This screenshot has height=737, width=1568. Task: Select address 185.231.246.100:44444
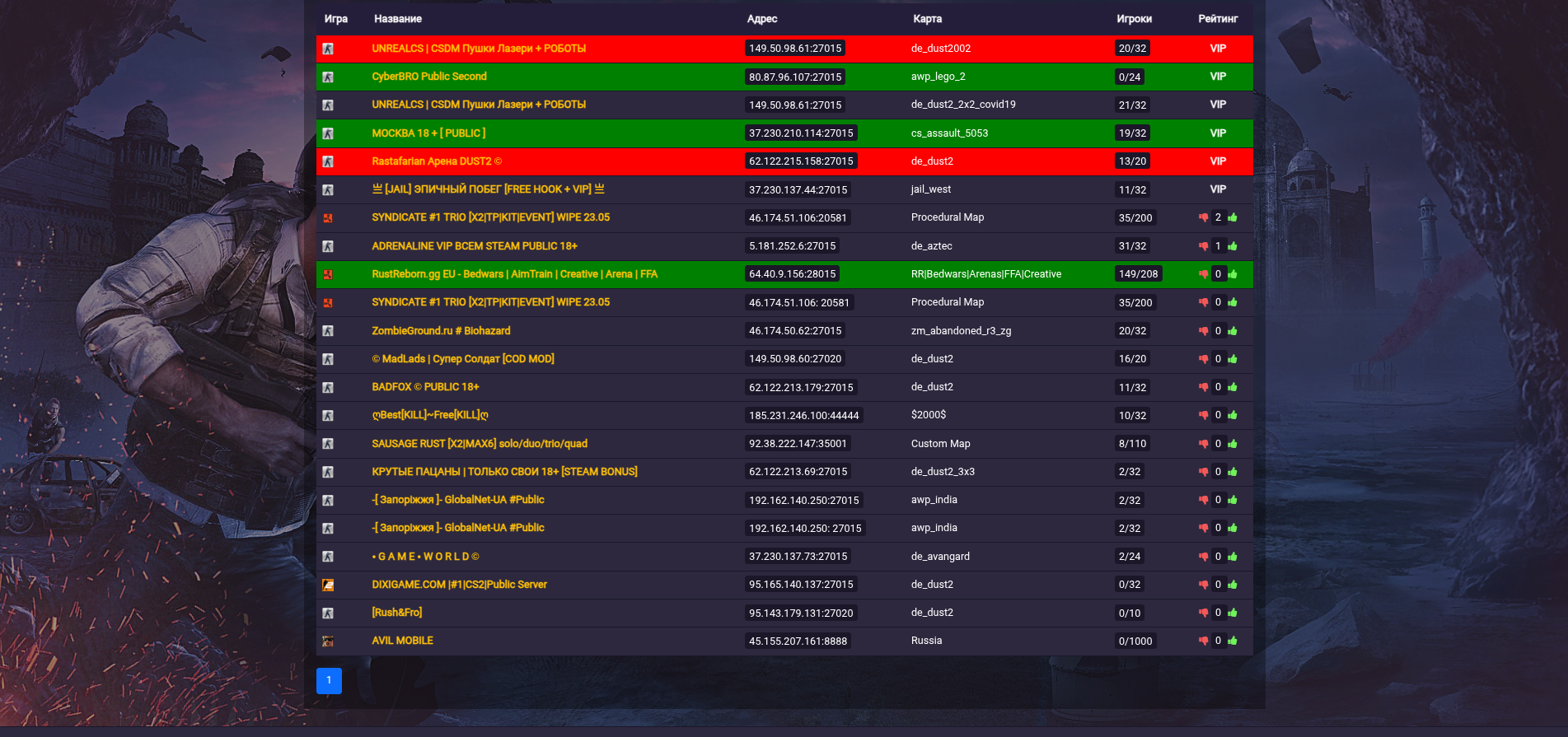click(x=804, y=416)
